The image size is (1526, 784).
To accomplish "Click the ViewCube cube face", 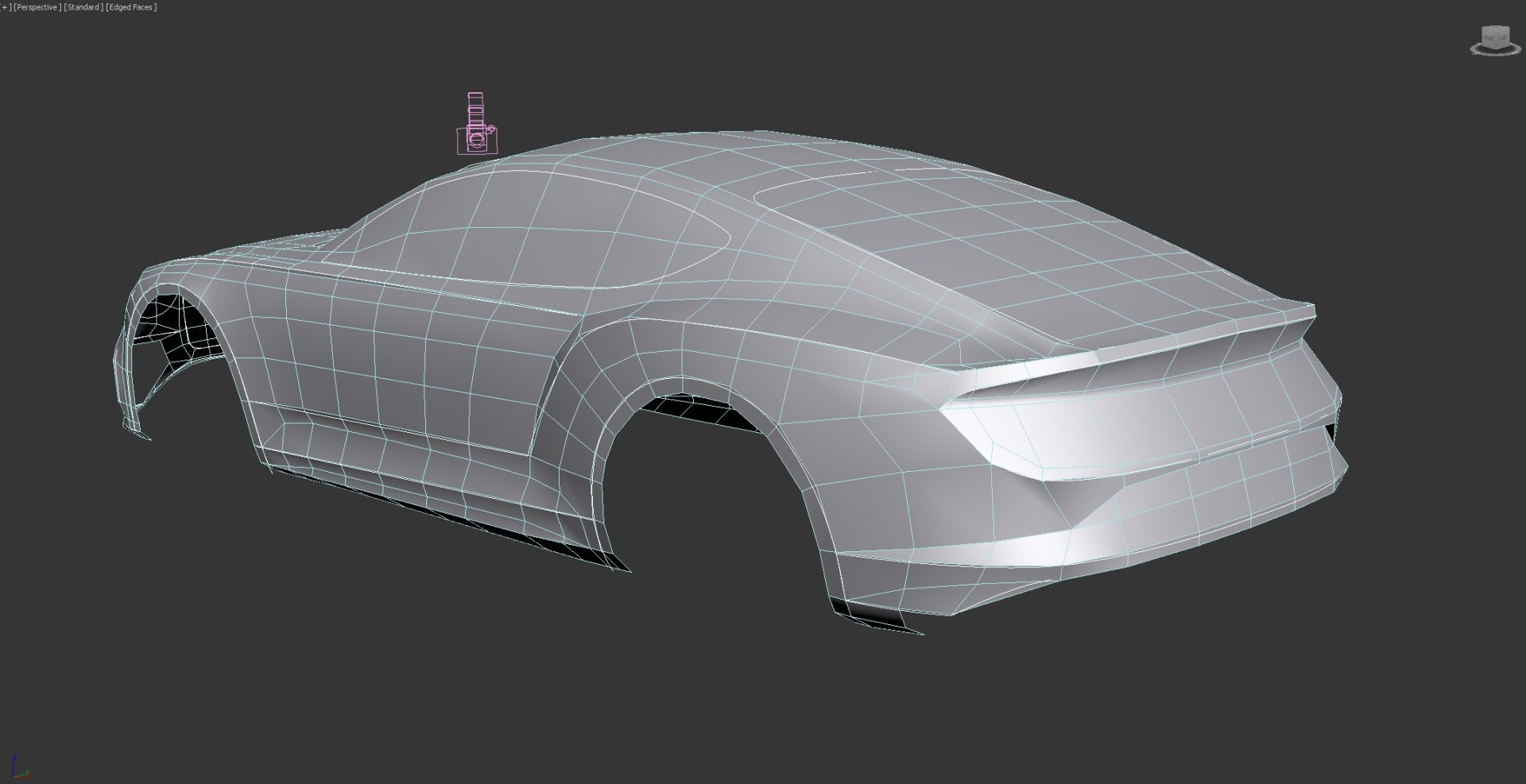I will point(1495,37).
